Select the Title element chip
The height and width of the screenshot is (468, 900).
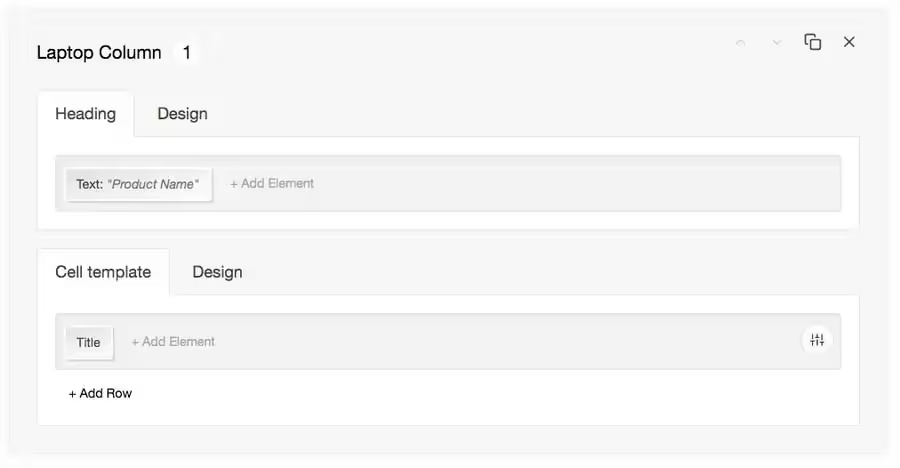(88, 343)
